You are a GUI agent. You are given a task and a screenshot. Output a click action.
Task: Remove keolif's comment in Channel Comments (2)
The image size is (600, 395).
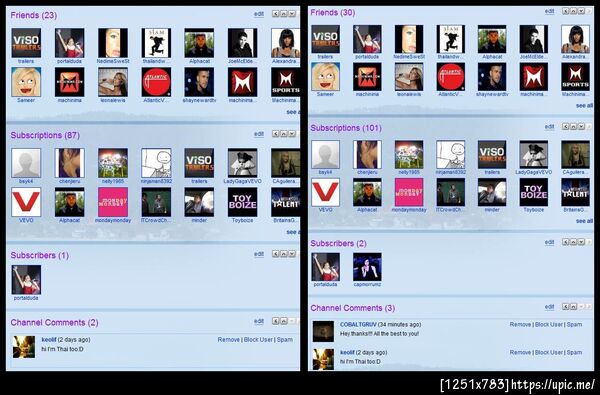pos(228,340)
